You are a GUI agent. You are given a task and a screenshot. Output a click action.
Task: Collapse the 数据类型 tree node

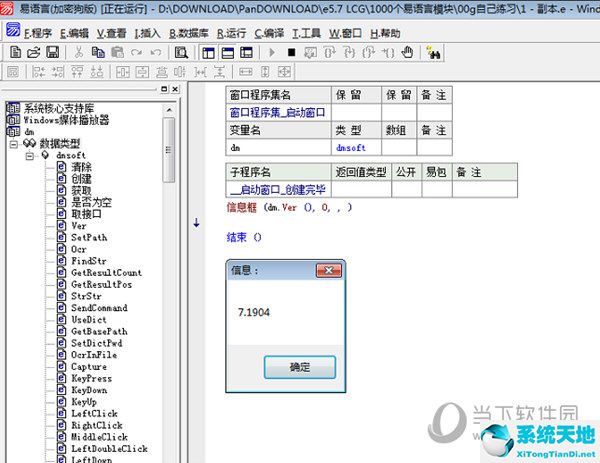(x=14, y=144)
